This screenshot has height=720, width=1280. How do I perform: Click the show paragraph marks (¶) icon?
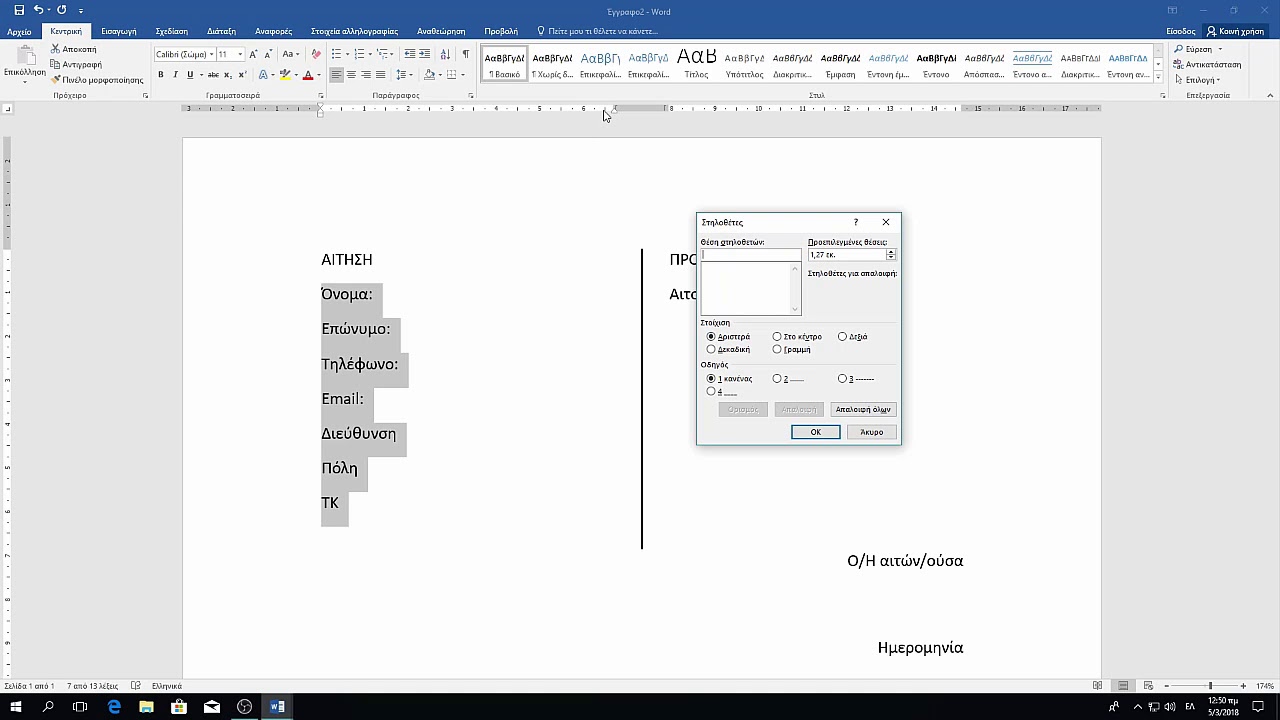click(x=465, y=54)
